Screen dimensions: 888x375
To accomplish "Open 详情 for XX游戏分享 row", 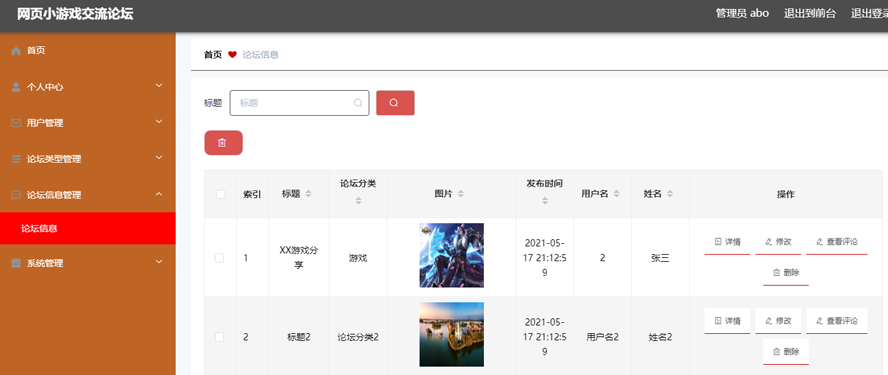I will (727, 242).
